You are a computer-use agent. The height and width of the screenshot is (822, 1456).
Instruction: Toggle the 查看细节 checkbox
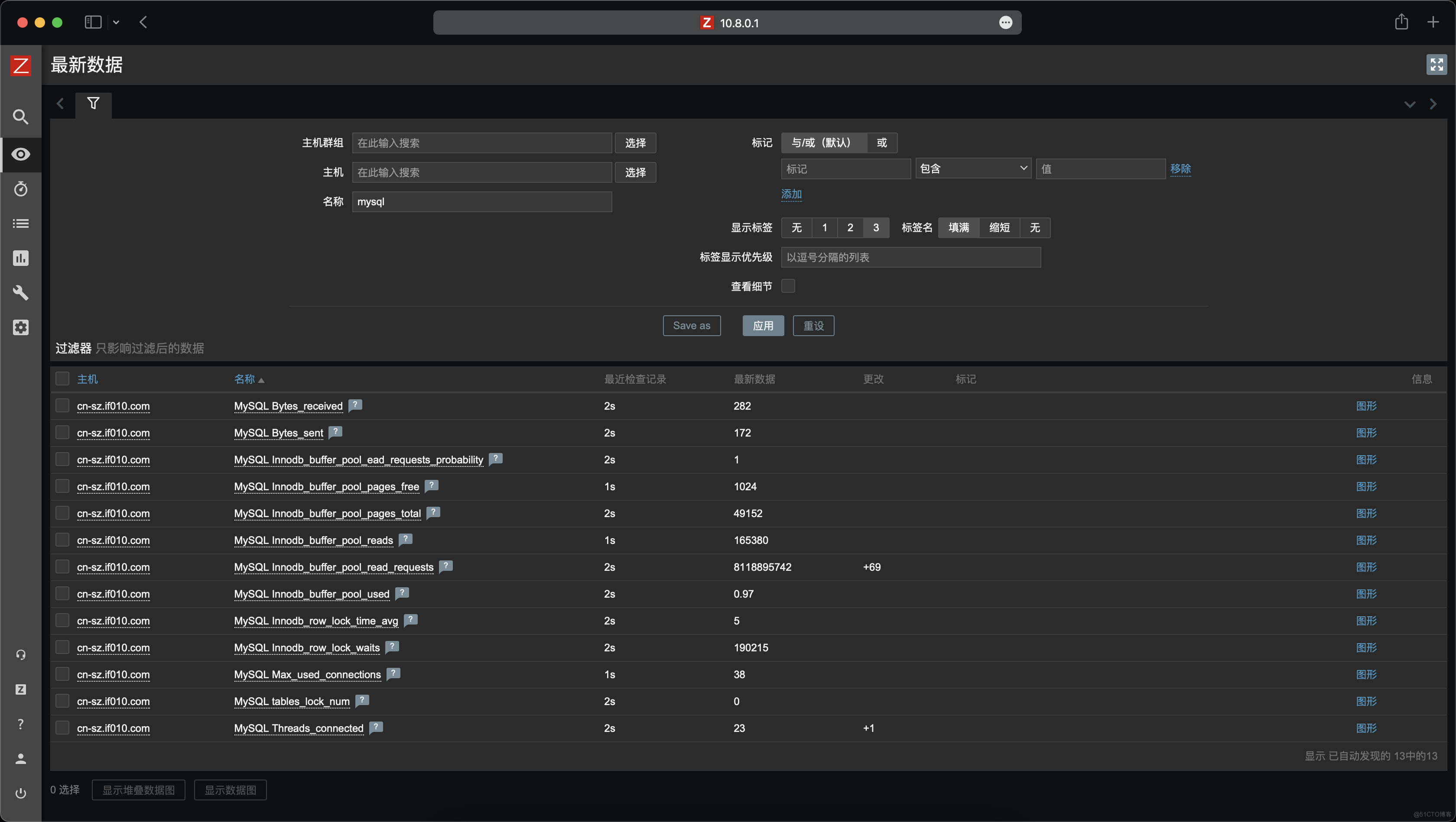[789, 287]
